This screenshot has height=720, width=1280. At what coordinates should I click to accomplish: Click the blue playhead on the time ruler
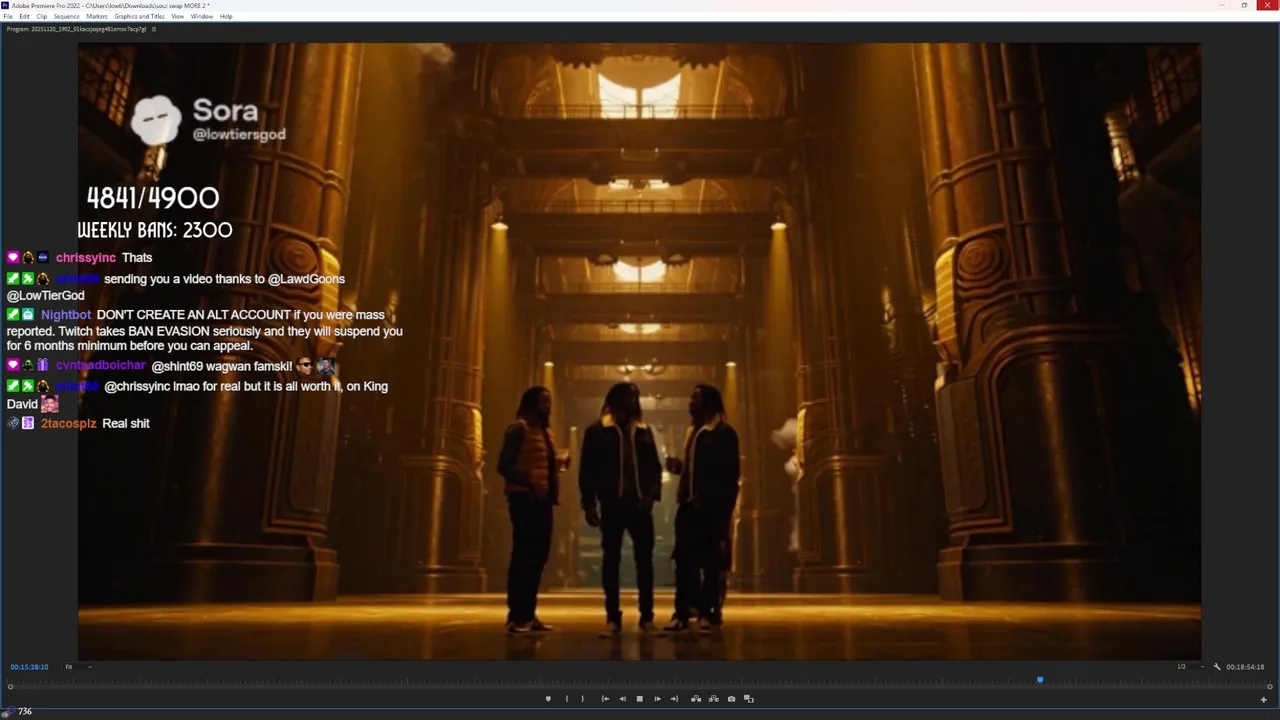[1040, 680]
